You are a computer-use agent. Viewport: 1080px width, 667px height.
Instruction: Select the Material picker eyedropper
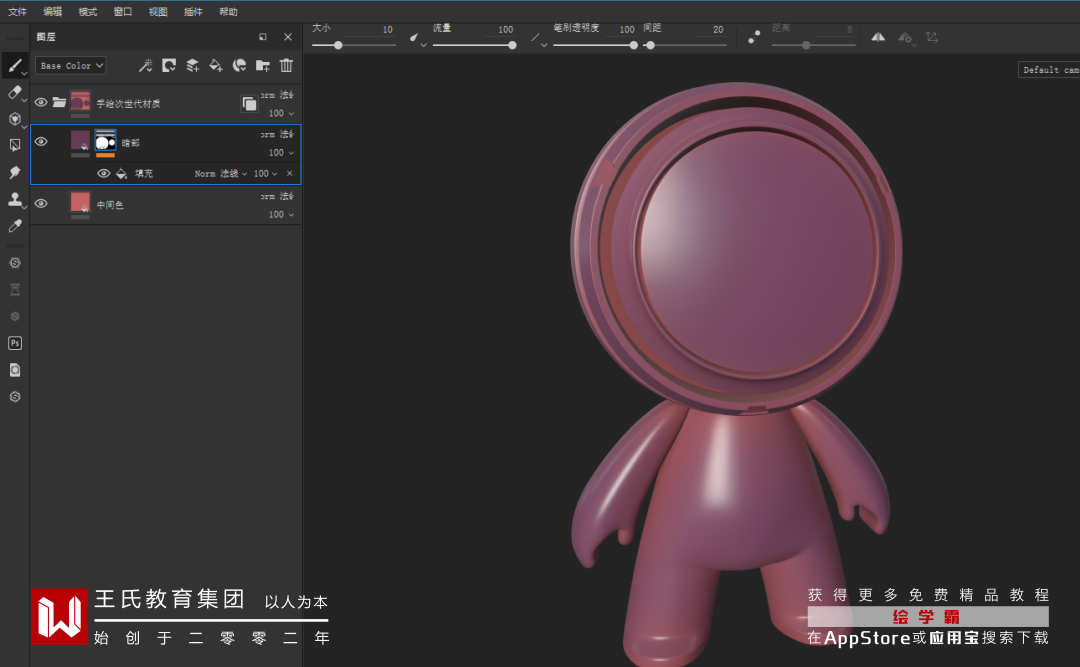click(x=15, y=226)
